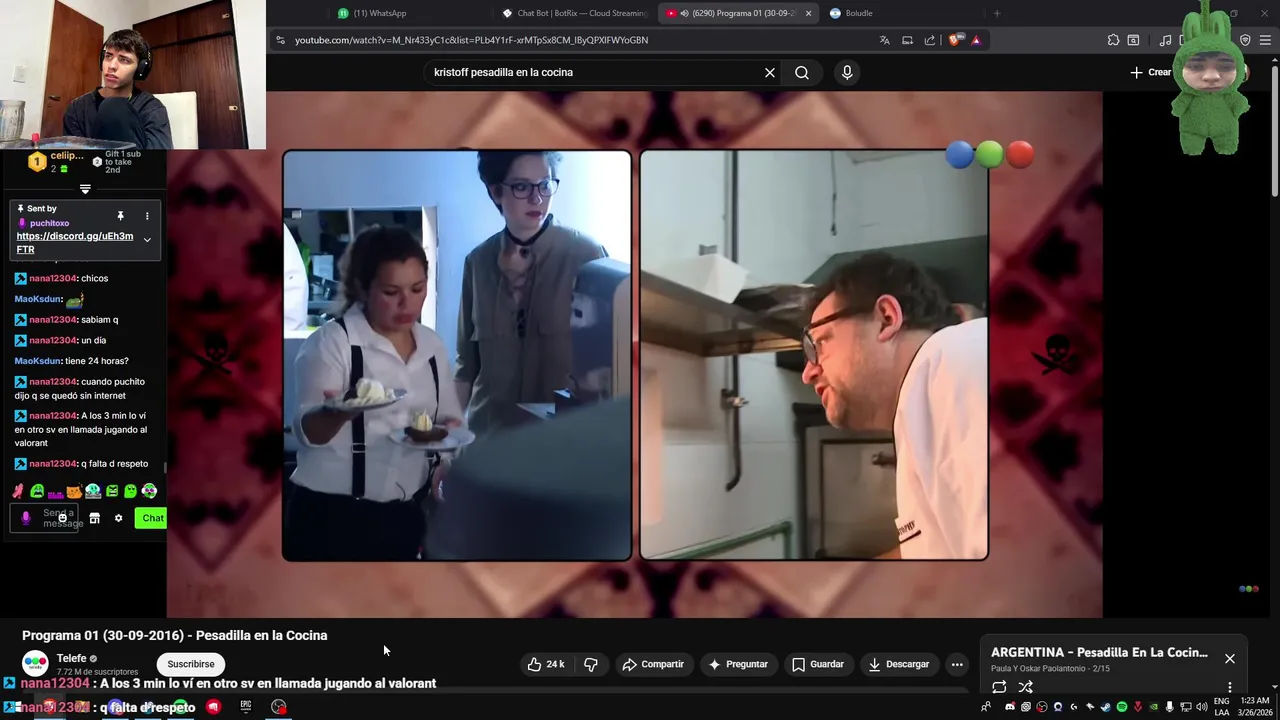Open chat settings gear icon
The width and height of the screenshot is (1280, 720).
pos(118,518)
